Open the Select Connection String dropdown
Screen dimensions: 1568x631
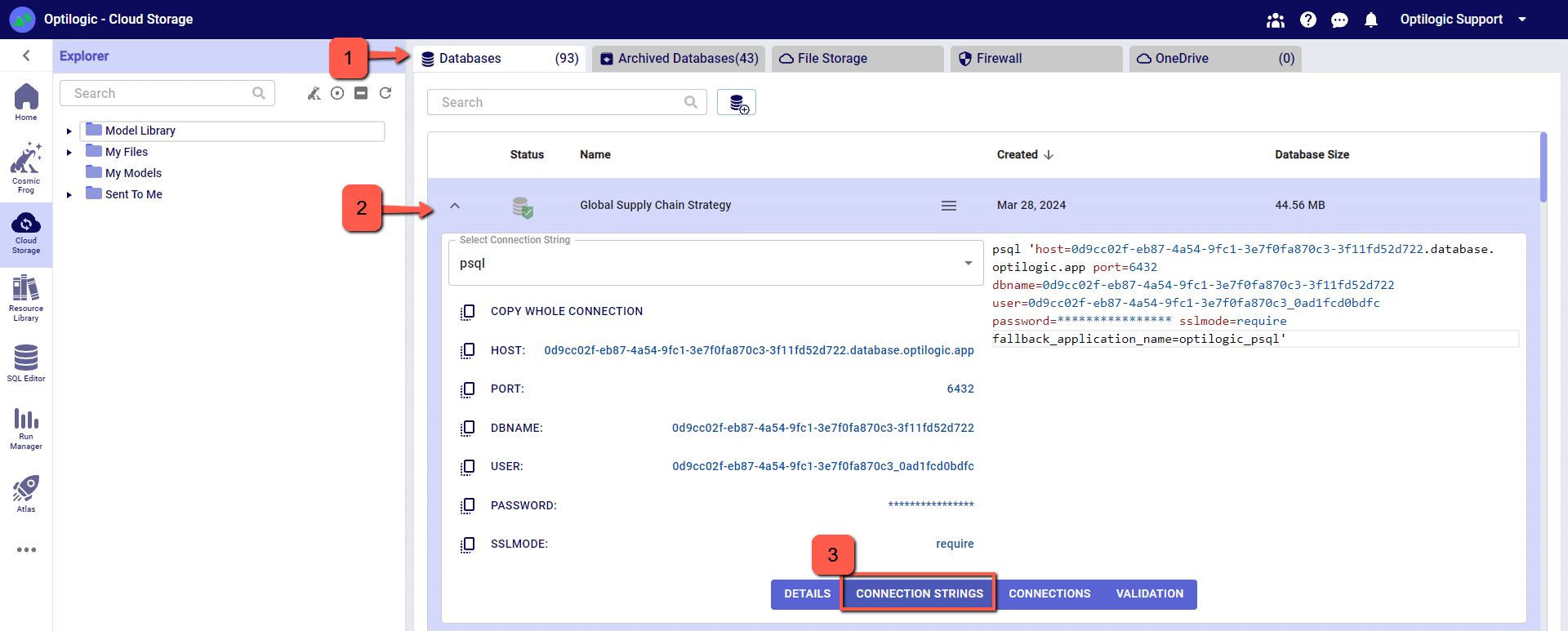click(x=715, y=263)
